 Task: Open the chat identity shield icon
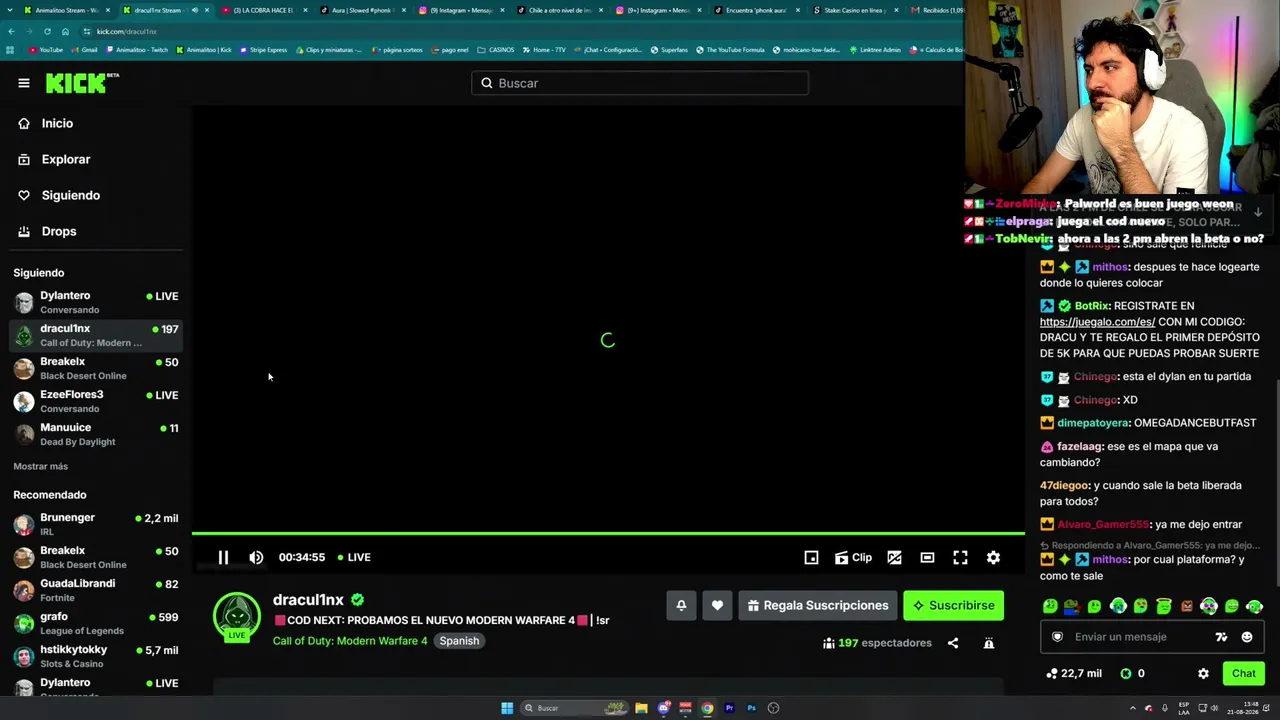point(1057,637)
